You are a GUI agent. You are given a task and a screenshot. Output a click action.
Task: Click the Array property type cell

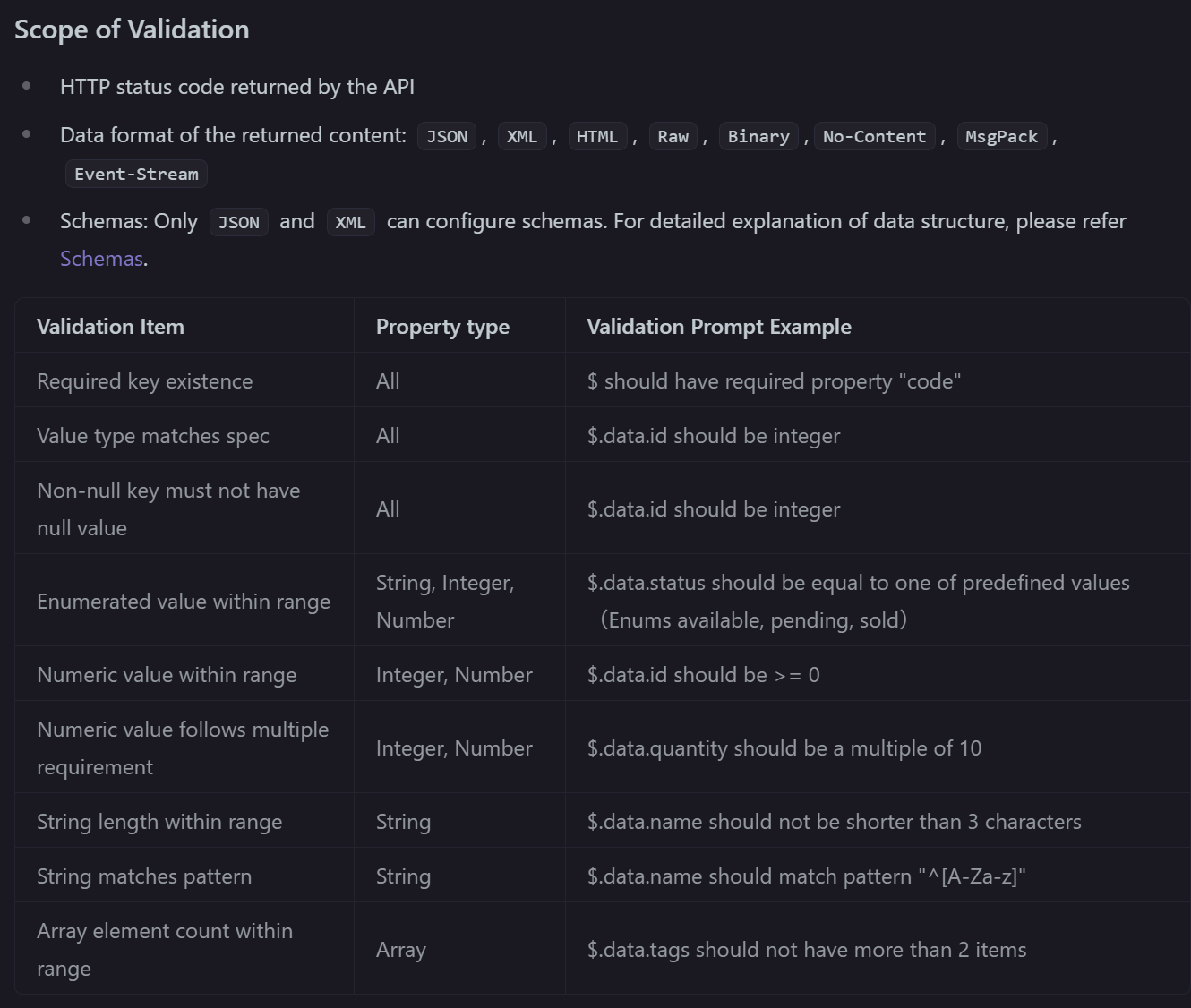pos(400,950)
